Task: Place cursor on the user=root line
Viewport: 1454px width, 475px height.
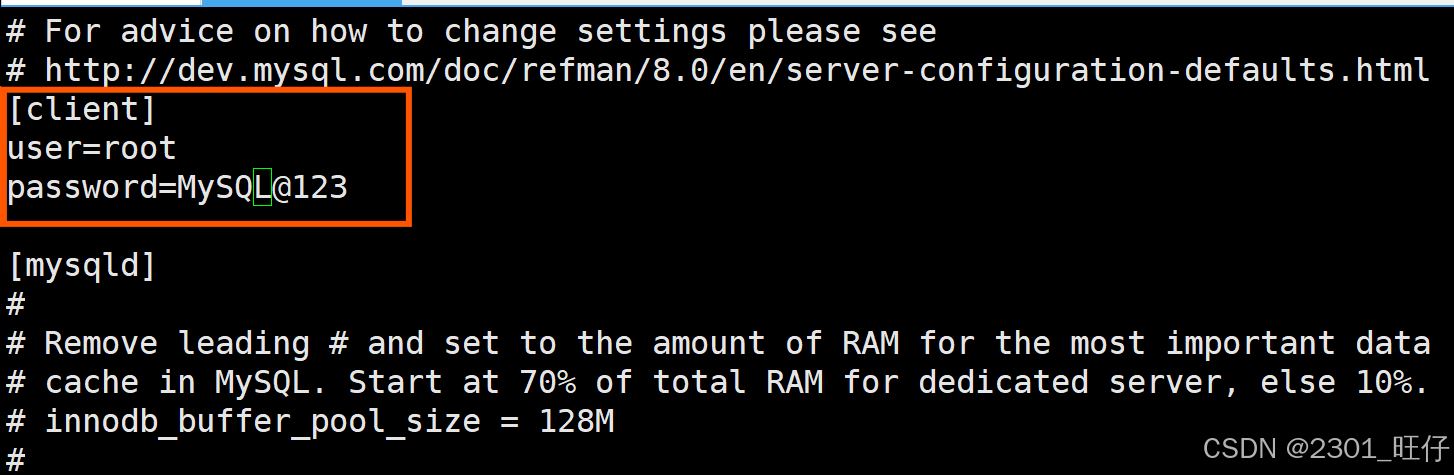Action: click(92, 149)
